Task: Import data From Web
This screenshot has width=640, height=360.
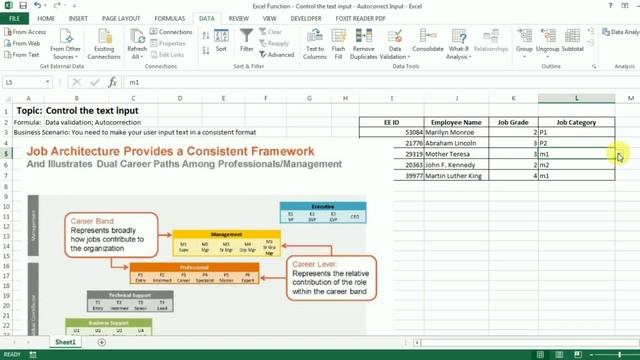Action: point(22,43)
